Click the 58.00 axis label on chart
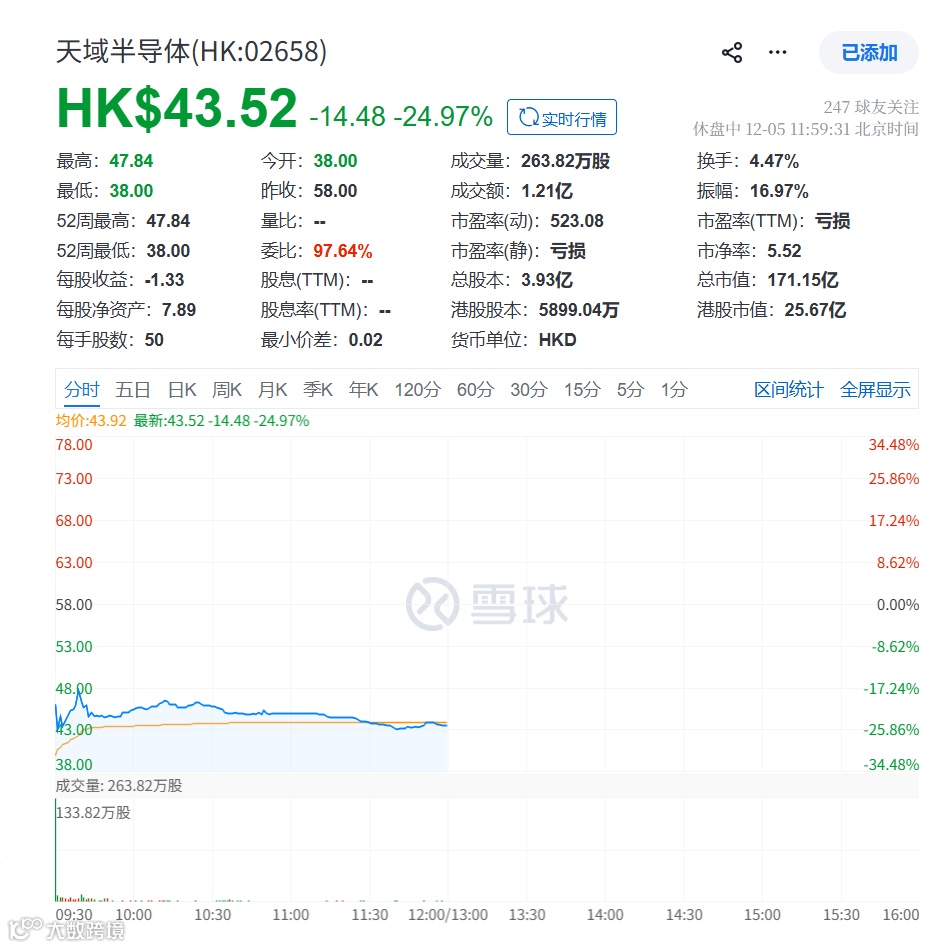Viewport: 951px width, 948px height. (74, 604)
